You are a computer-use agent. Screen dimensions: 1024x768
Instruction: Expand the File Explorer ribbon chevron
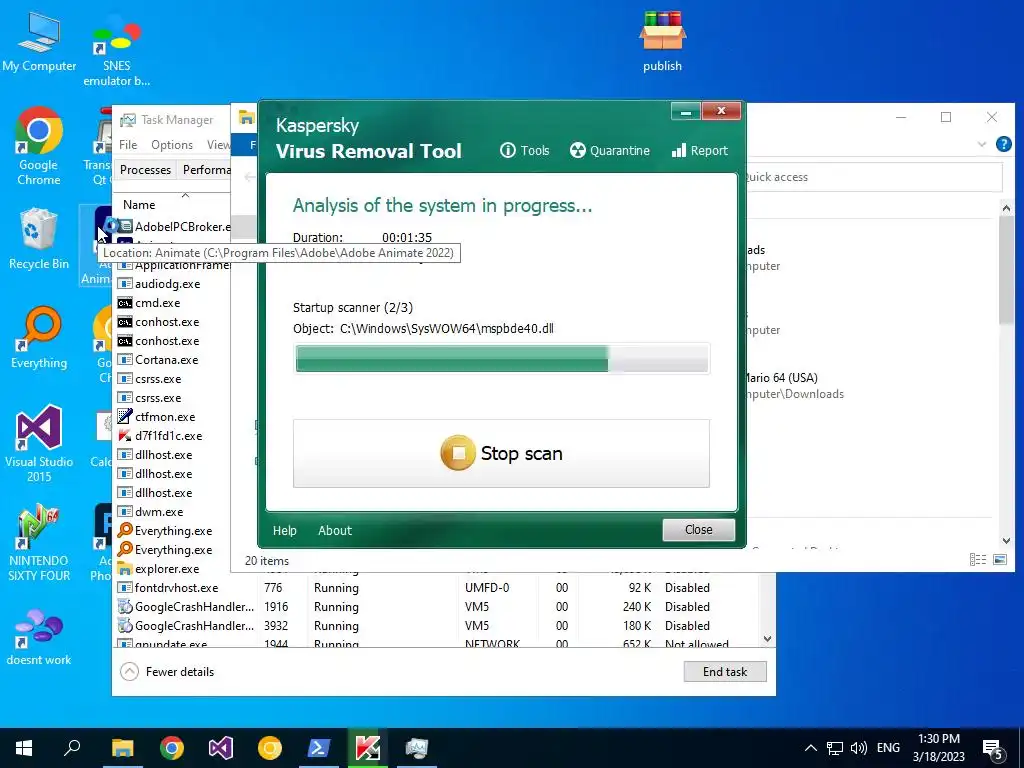click(x=982, y=144)
